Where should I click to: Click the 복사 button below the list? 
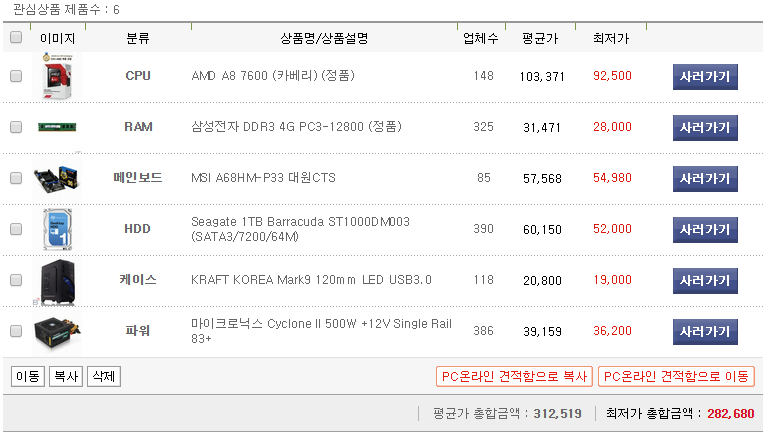[x=65, y=377]
